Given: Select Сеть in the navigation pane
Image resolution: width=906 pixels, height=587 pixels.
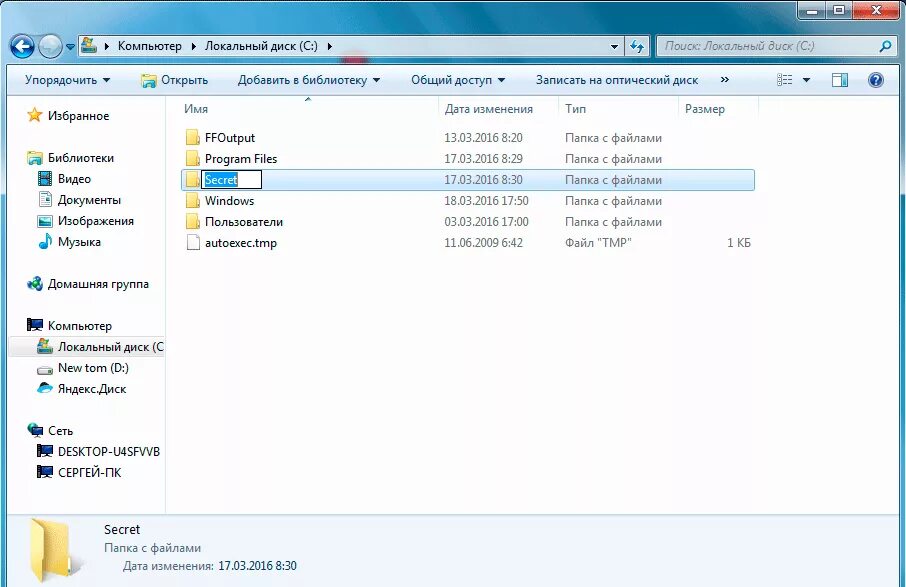Looking at the screenshot, I should [60, 430].
